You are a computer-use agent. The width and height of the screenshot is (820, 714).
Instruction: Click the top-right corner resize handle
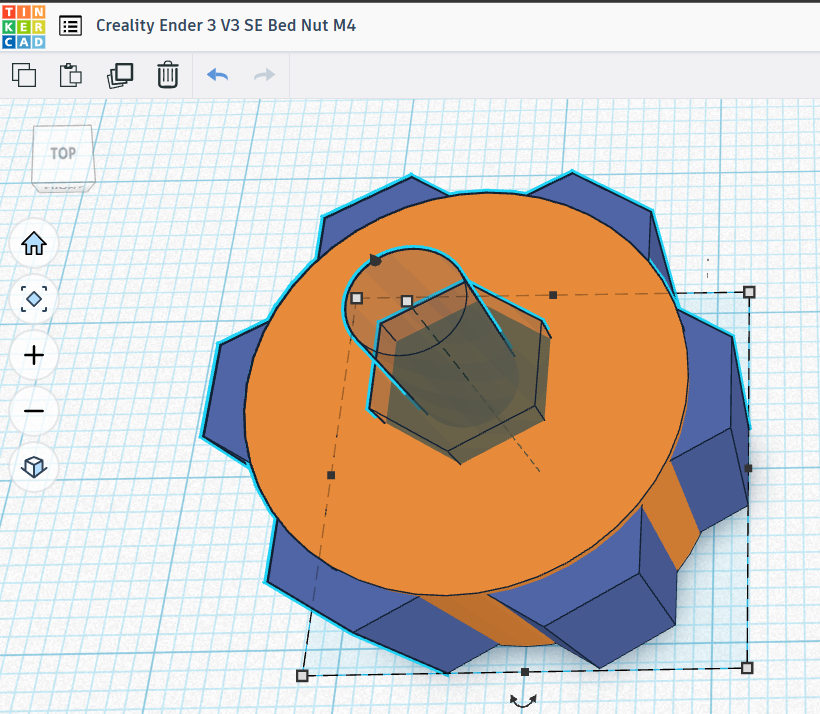pyautogui.click(x=749, y=292)
